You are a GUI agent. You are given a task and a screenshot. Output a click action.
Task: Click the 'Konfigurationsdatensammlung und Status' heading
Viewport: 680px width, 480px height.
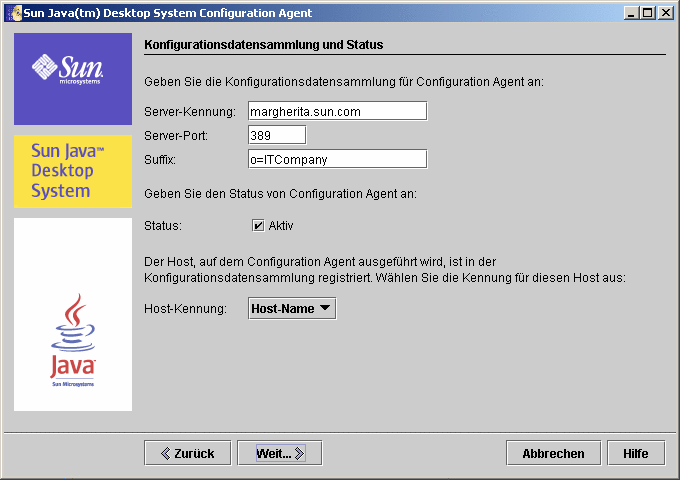pos(264,45)
